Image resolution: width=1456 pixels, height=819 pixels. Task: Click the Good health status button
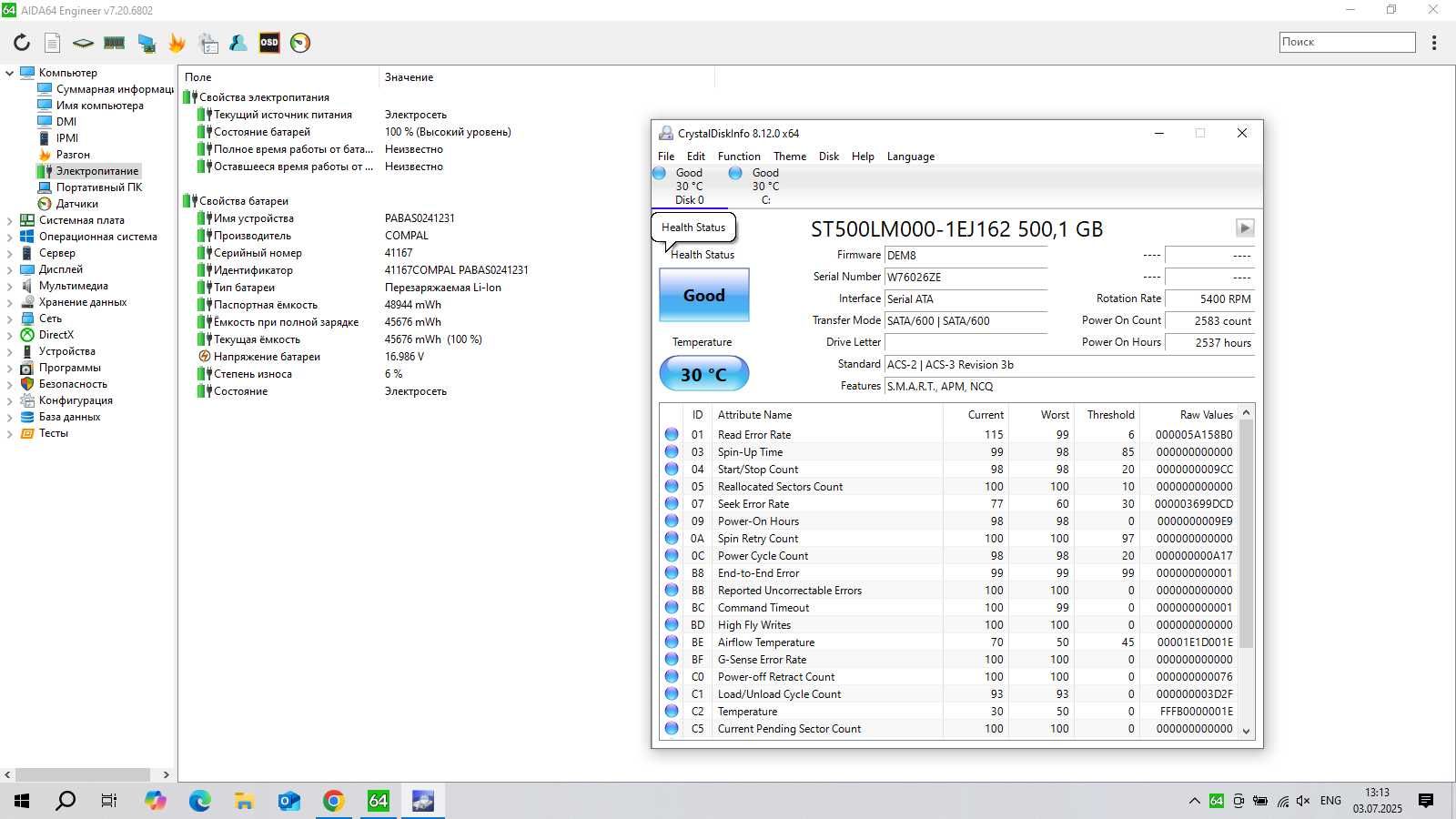(x=704, y=295)
